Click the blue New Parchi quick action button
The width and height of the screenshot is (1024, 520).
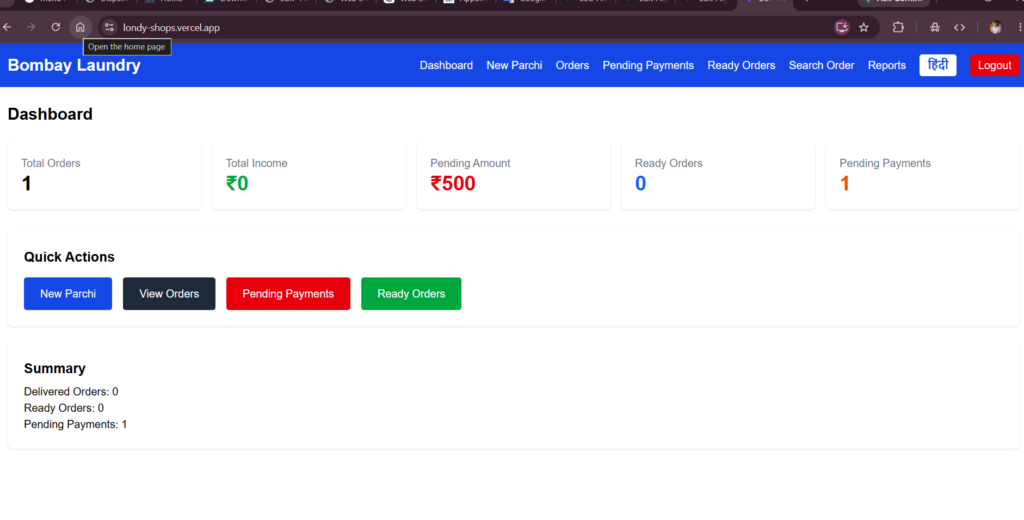68,294
